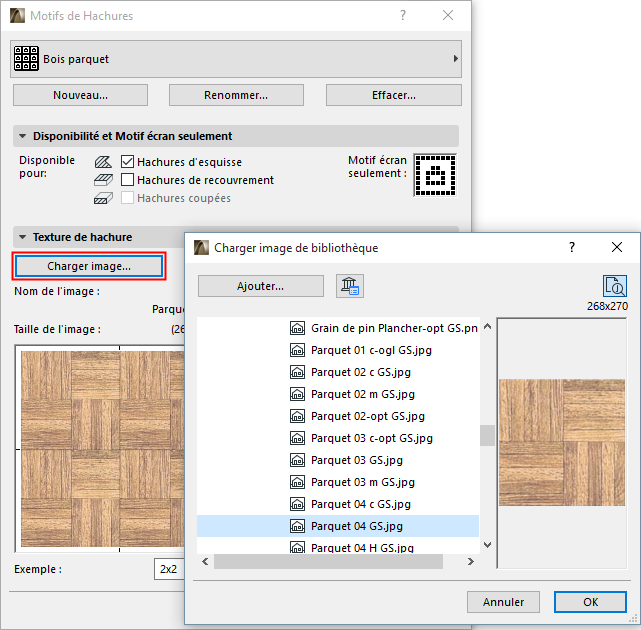
Task: Click the file list scroll down arrow
Action: tap(487, 545)
